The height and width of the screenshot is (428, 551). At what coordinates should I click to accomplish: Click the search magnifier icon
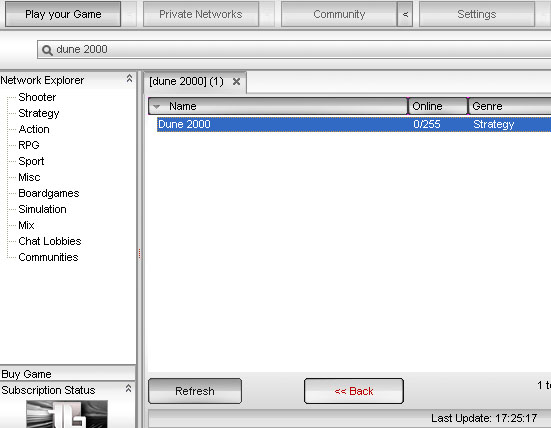coord(47,50)
